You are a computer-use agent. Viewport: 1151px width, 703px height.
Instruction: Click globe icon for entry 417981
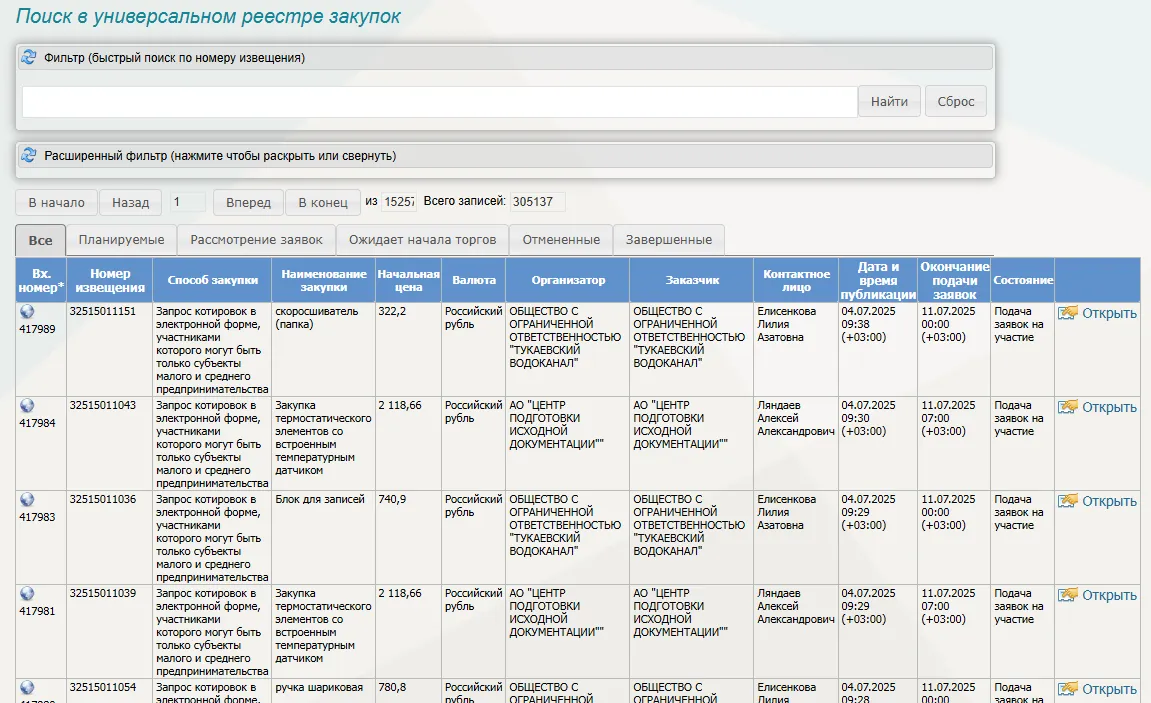[27, 593]
